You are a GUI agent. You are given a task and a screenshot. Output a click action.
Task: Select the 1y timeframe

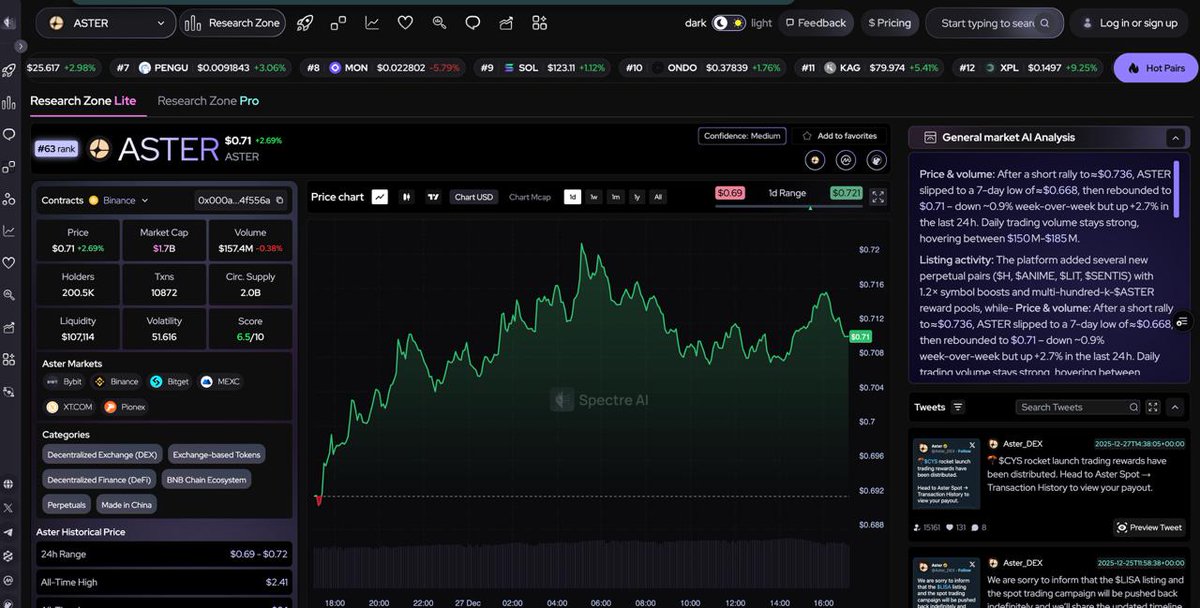[637, 197]
